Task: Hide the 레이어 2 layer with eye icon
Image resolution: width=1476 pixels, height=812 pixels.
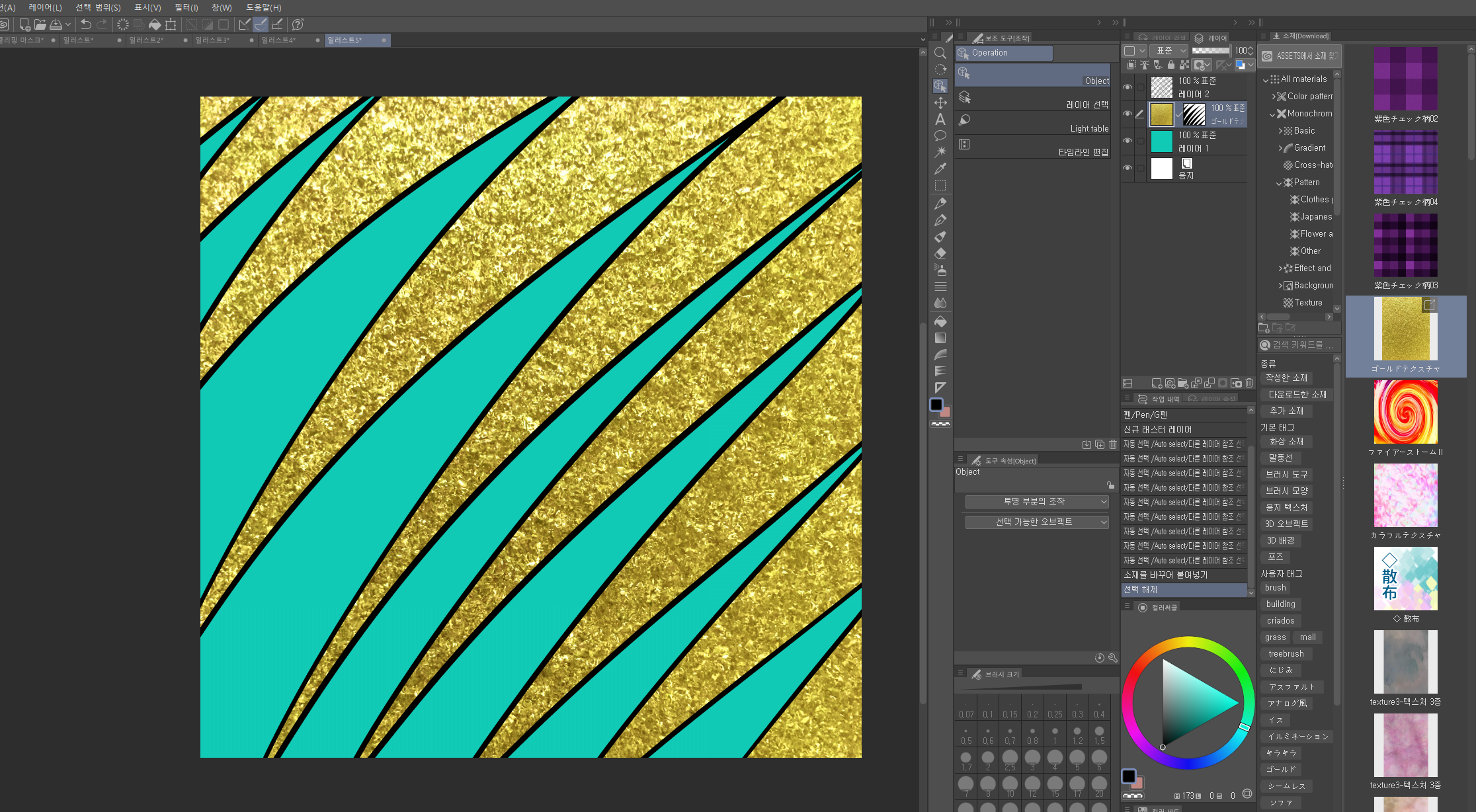Action: (1127, 87)
